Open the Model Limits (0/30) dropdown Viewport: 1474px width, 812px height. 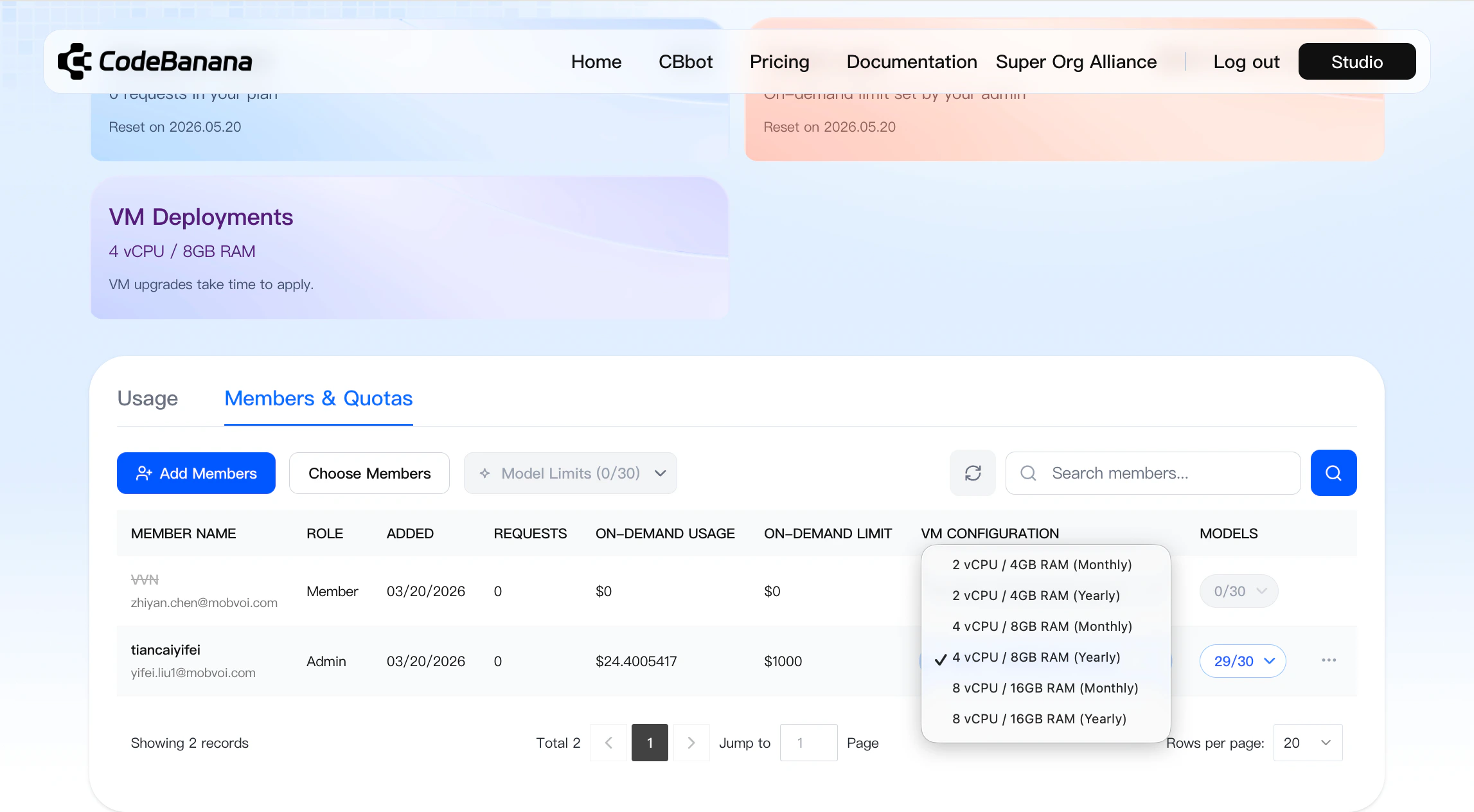(x=570, y=473)
